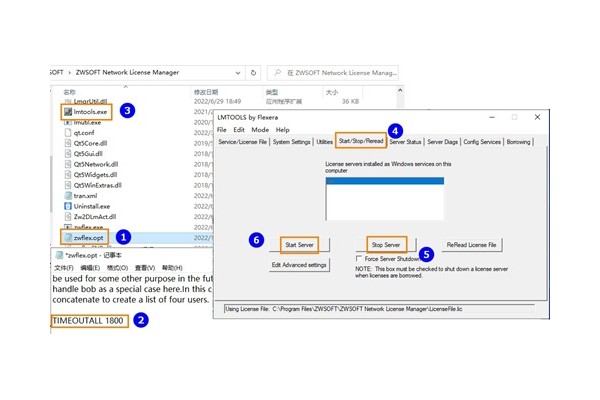Switch to the Service/License File tab

(243, 142)
